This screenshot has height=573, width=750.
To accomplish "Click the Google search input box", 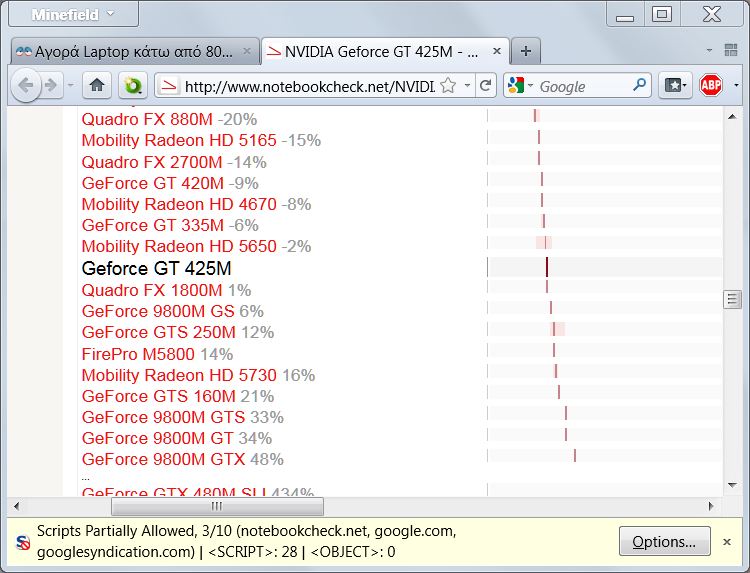I will (584, 87).
